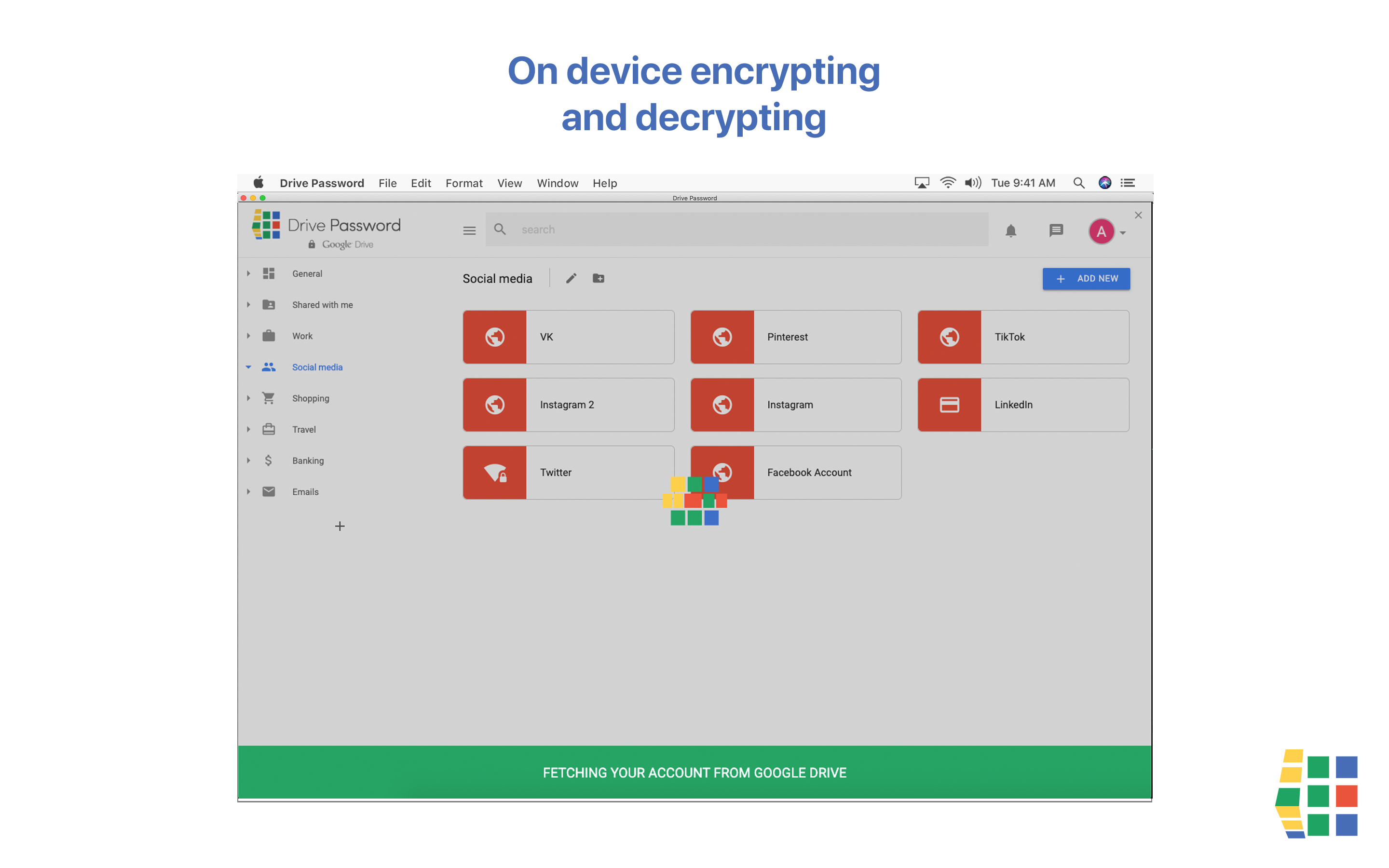
Task: Click the TikTok globe icon
Action: (949, 337)
